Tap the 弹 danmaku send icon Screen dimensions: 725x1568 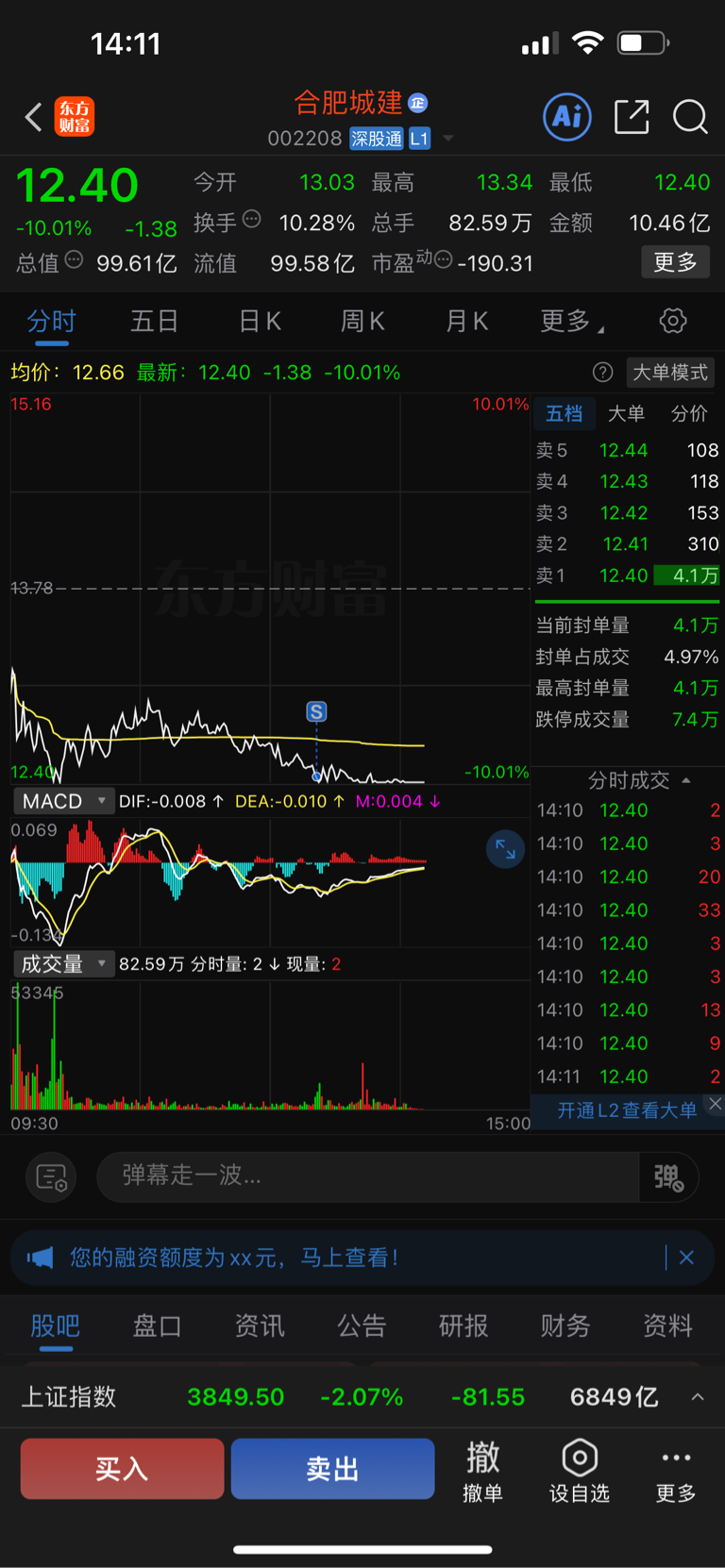[668, 1176]
